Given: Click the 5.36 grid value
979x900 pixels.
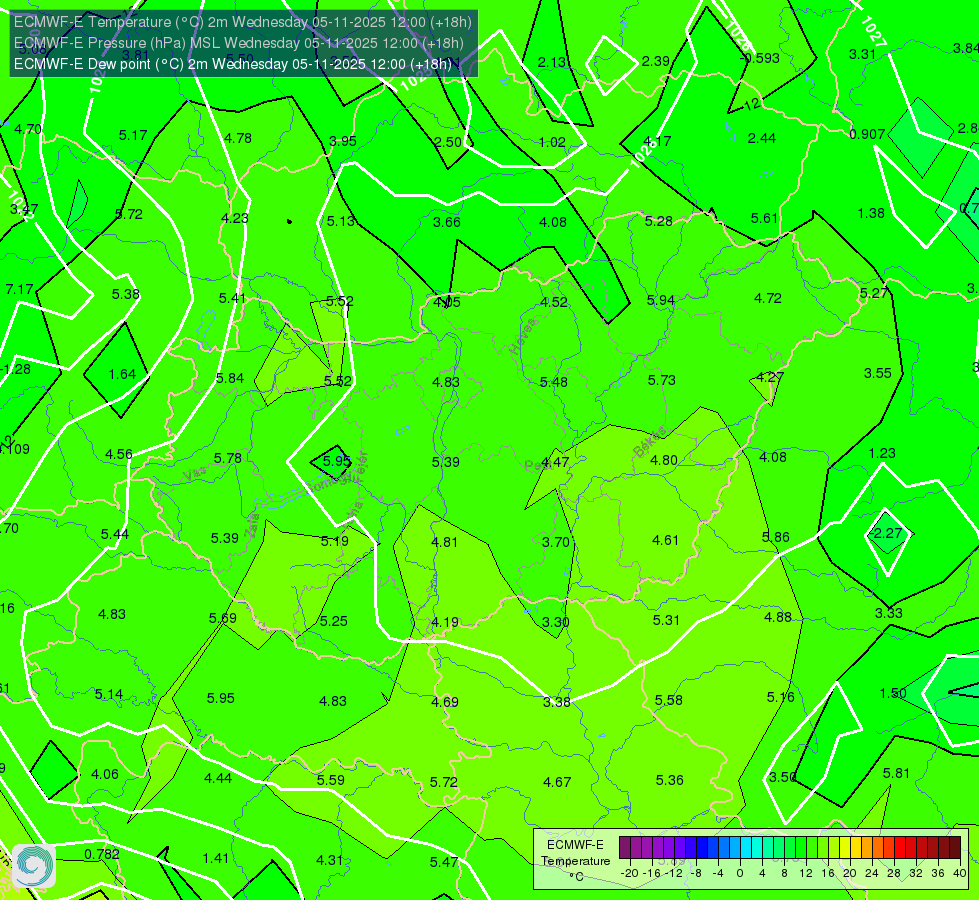Looking at the screenshot, I should (669, 780).
